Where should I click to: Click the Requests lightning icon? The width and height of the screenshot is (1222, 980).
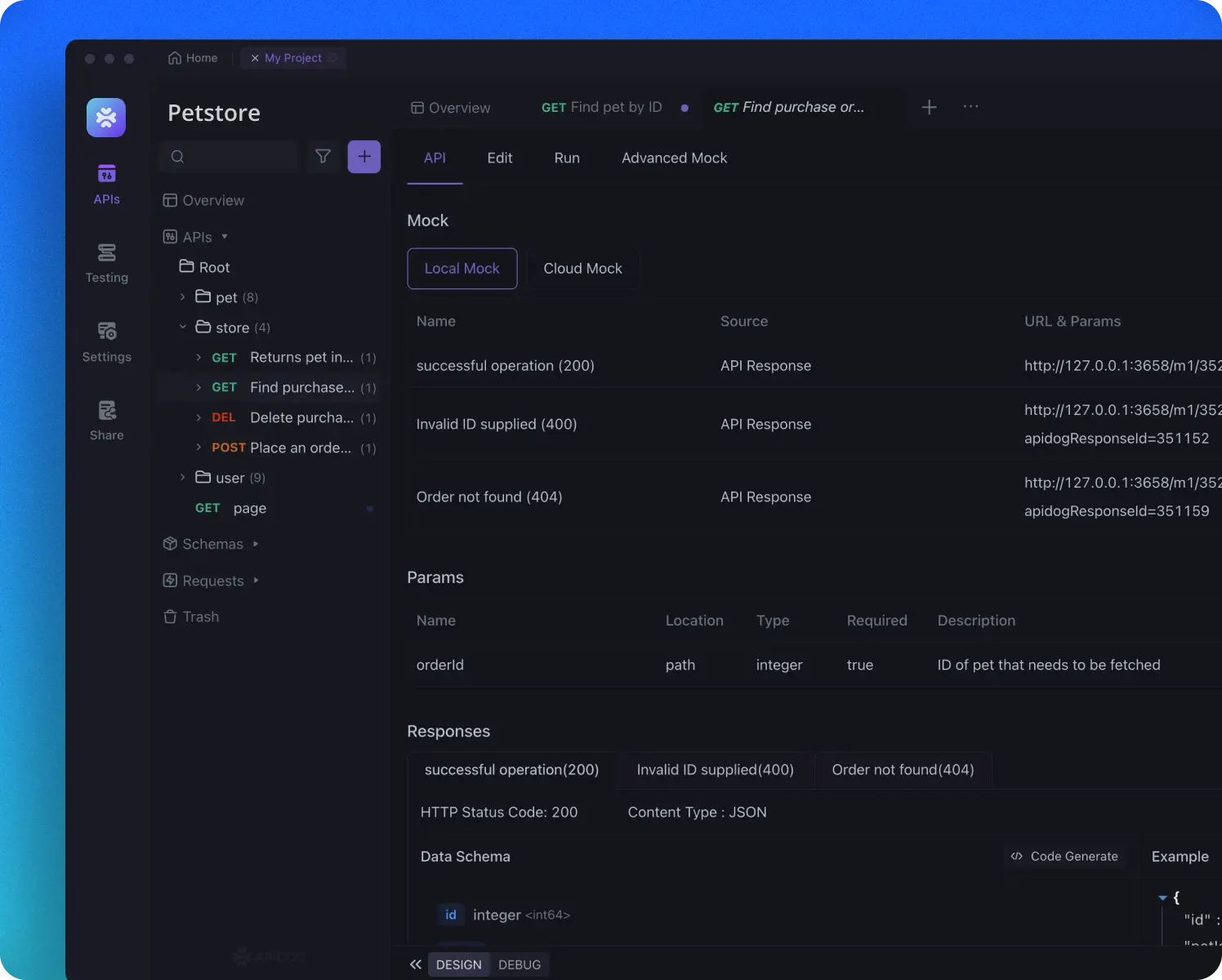tap(170, 580)
